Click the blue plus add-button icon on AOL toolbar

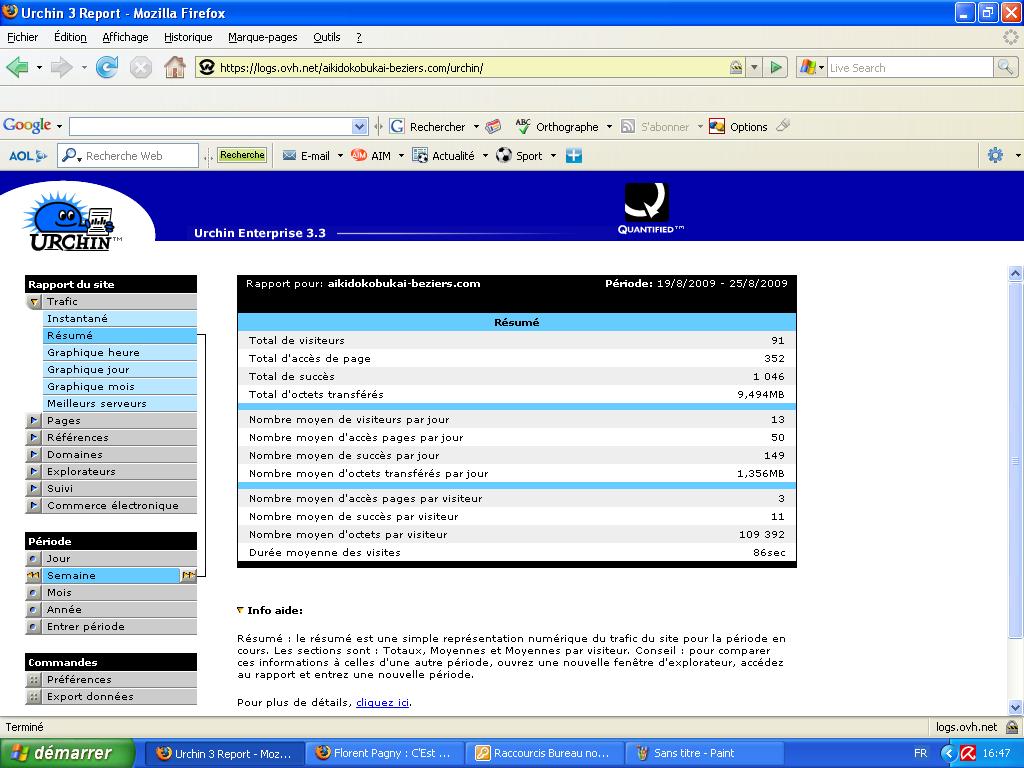tap(573, 155)
